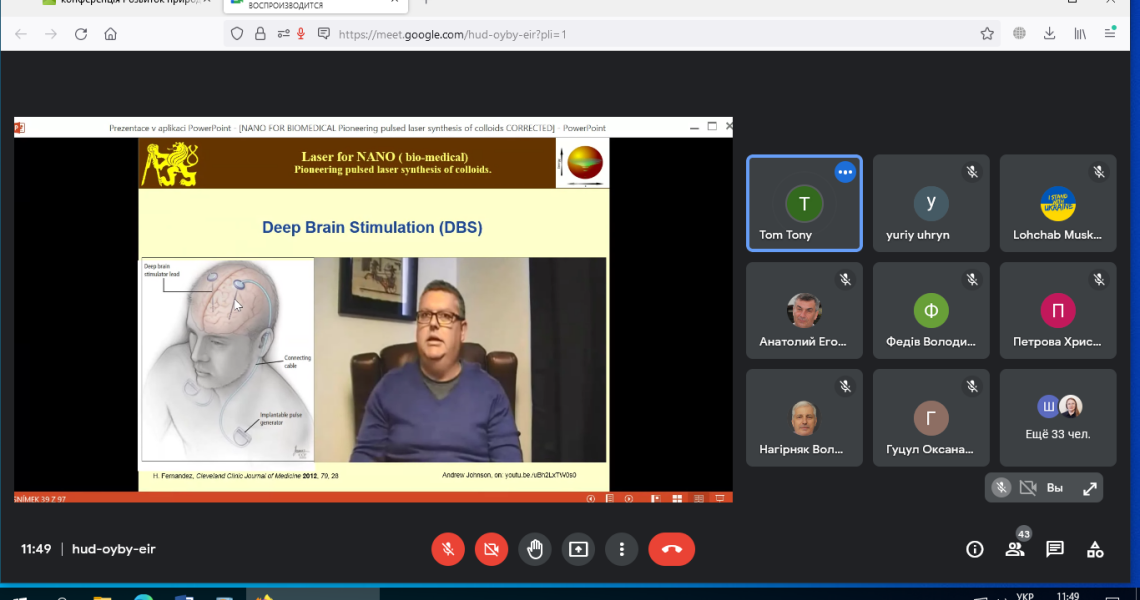Show participants list with 43 badge
Screen dimensions: 1140x600
(1016, 548)
